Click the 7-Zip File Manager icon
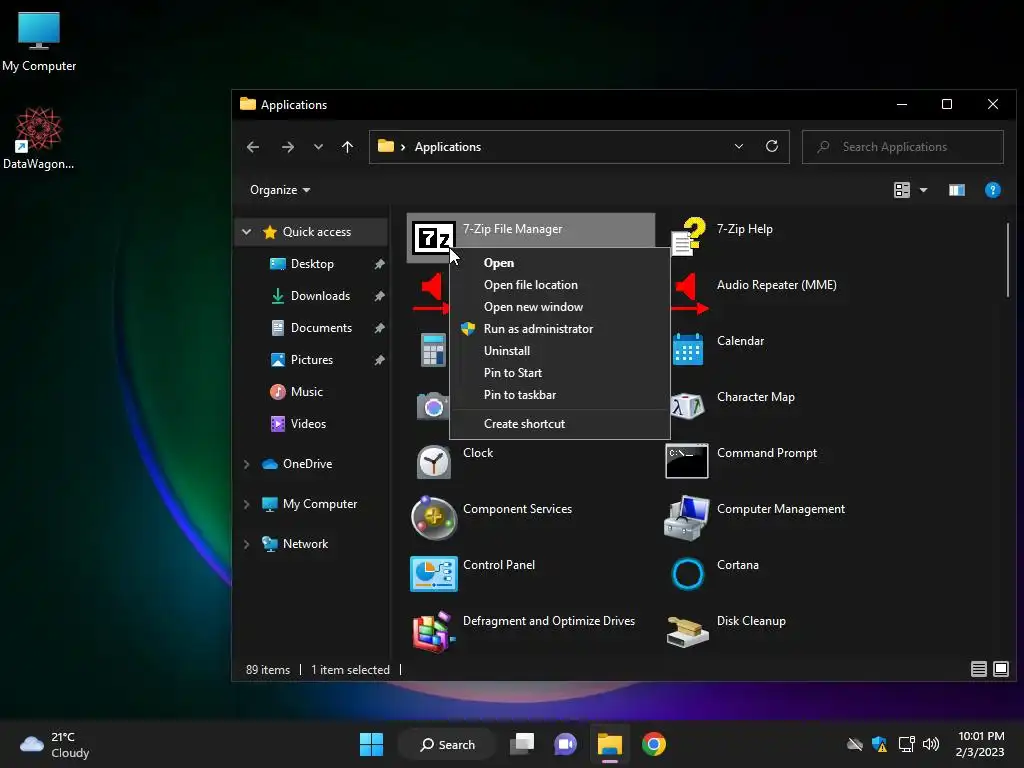 tap(434, 238)
